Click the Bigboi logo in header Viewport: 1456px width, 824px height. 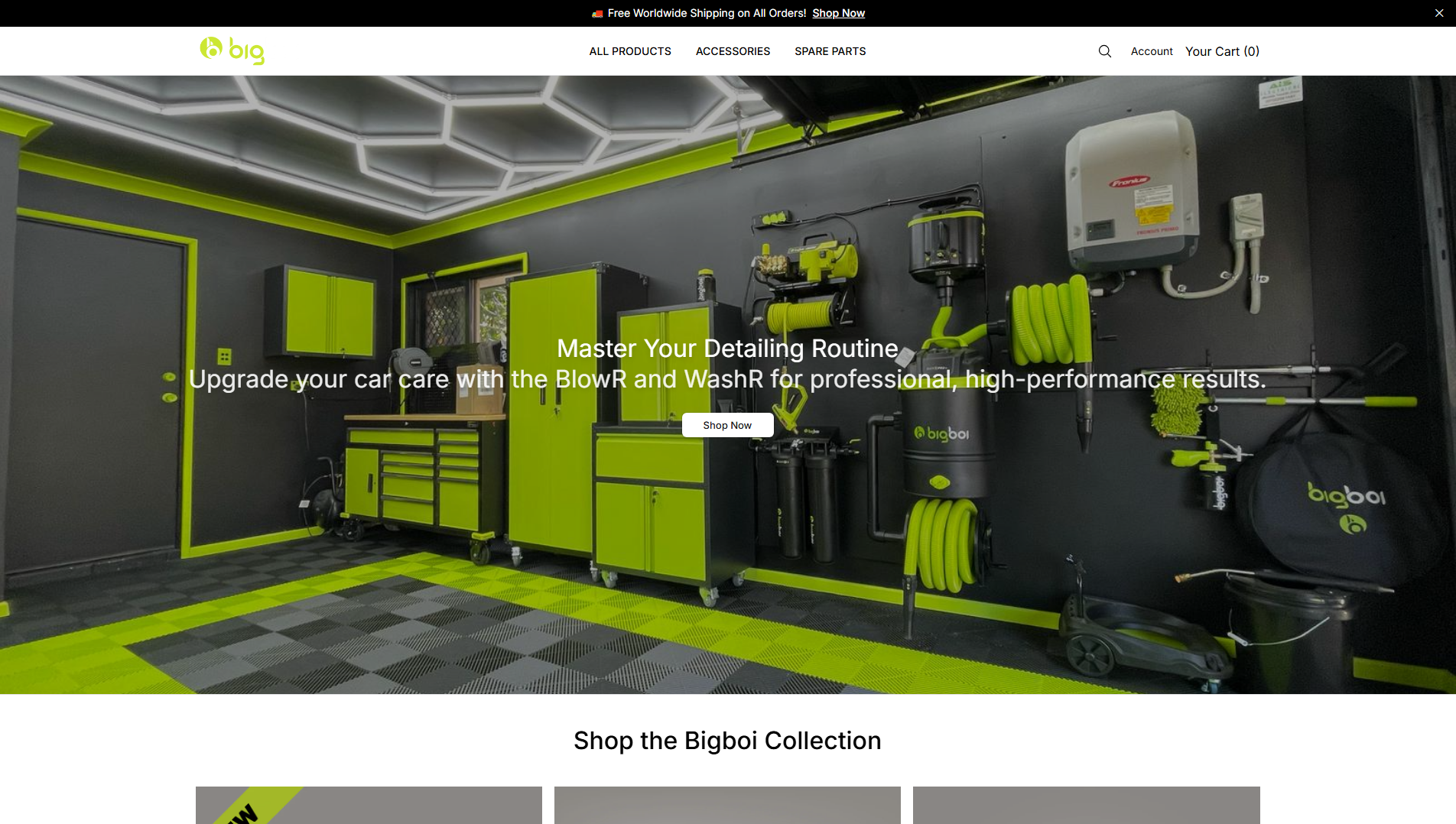tap(232, 50)
